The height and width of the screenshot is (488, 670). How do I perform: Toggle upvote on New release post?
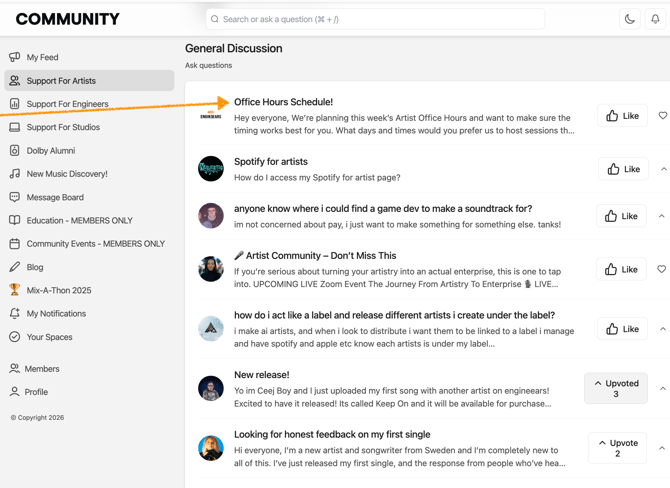coord(615,388)
